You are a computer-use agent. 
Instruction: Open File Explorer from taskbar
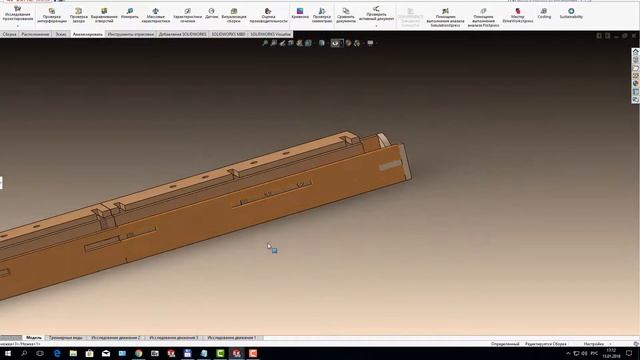coord(73,353)
